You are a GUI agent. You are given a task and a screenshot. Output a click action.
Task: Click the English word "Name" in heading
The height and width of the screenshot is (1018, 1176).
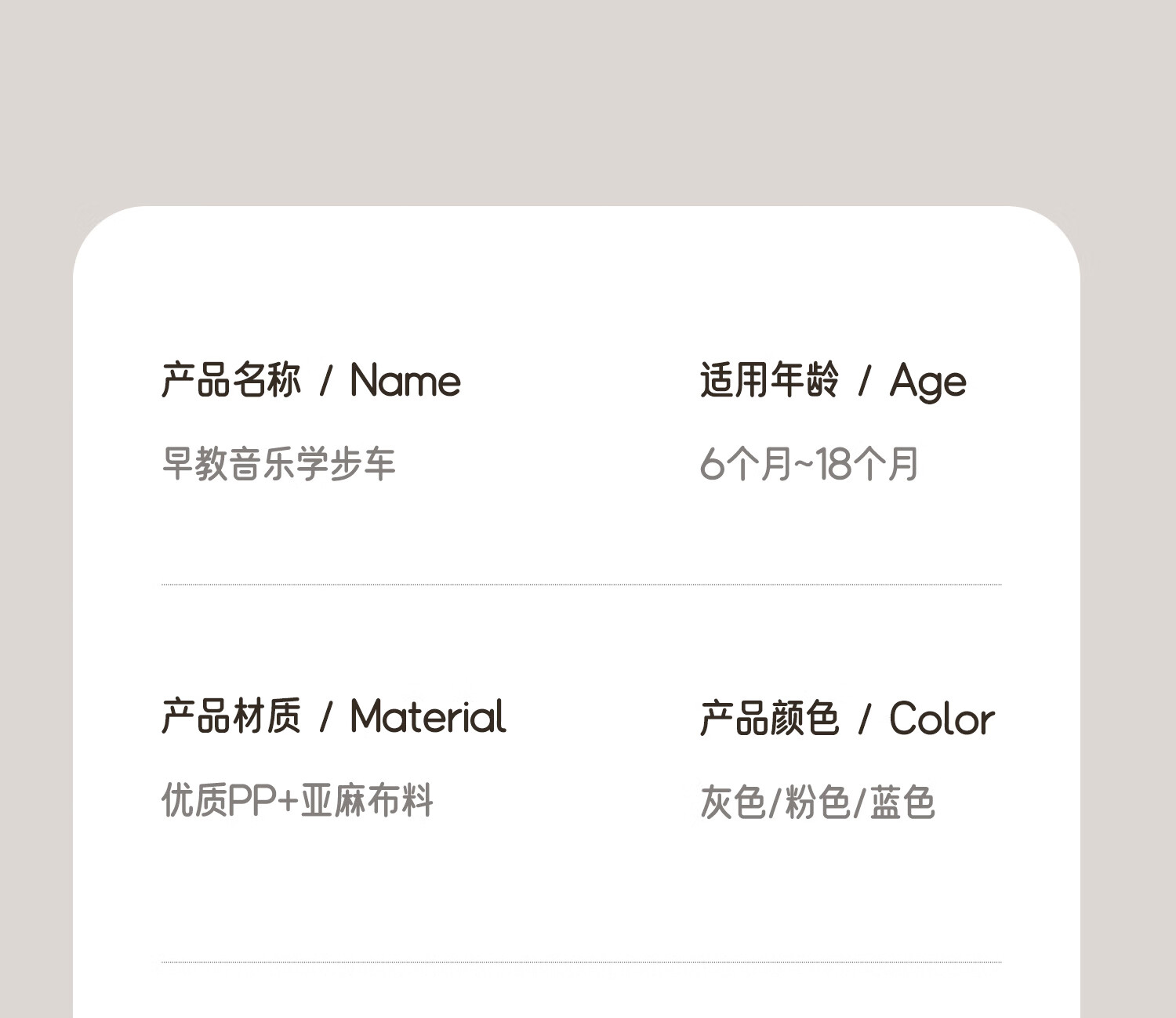tap(405, 381)
